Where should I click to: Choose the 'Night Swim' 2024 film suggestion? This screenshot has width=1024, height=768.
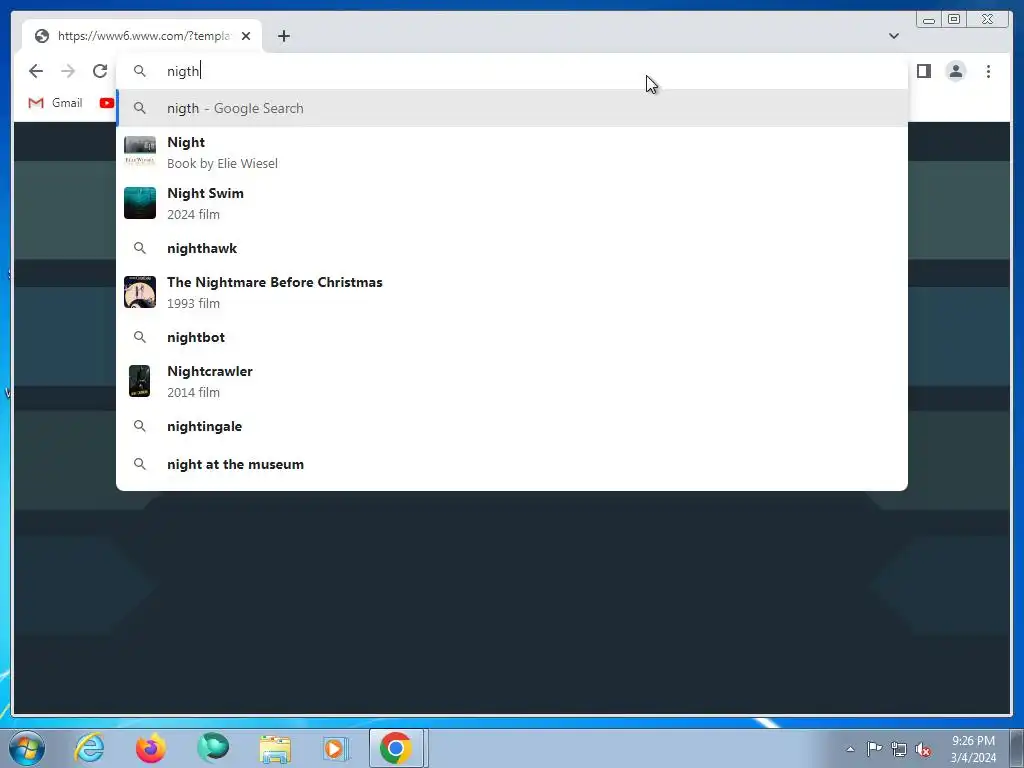(511, 204)
